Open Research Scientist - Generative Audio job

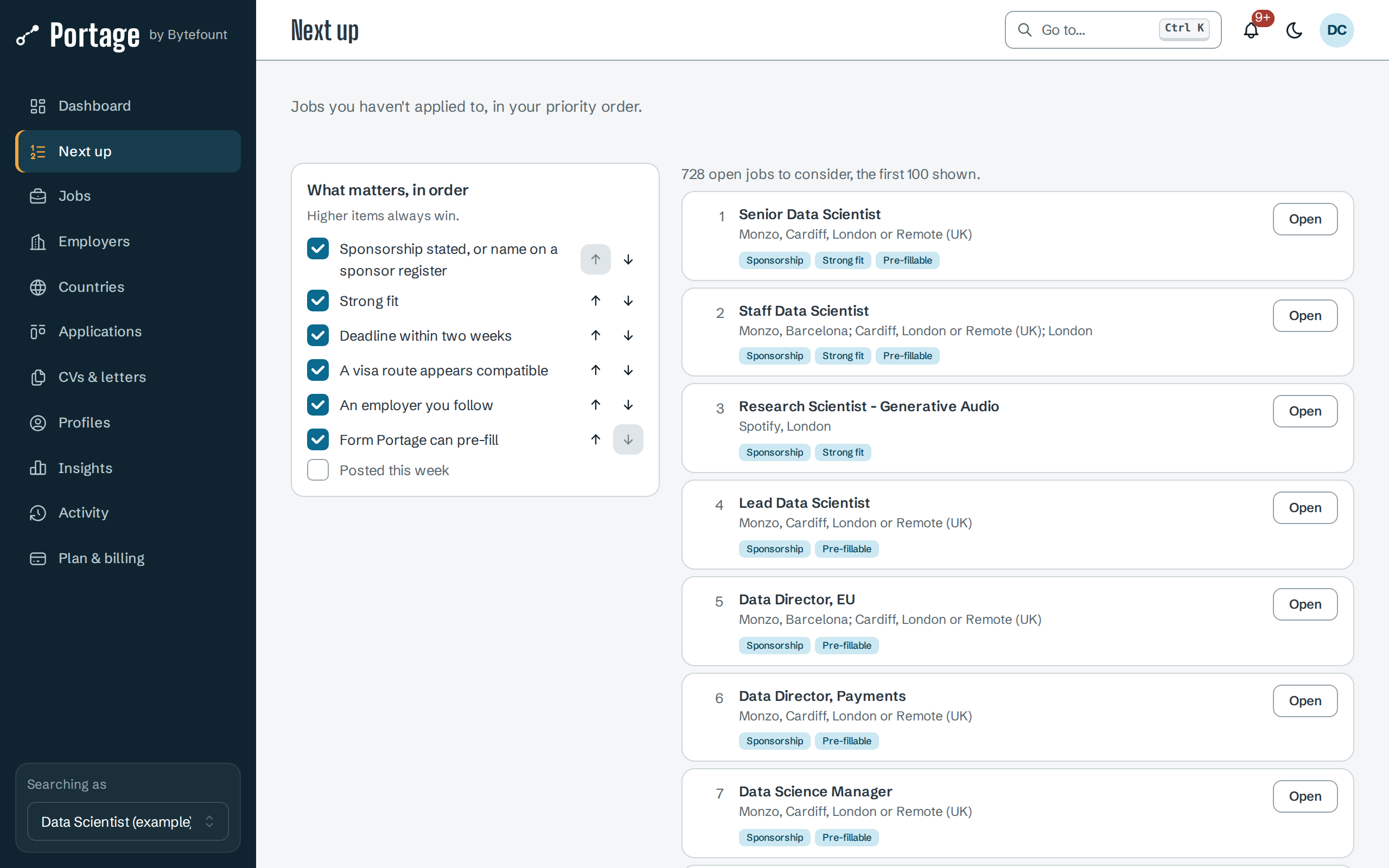1304,411
